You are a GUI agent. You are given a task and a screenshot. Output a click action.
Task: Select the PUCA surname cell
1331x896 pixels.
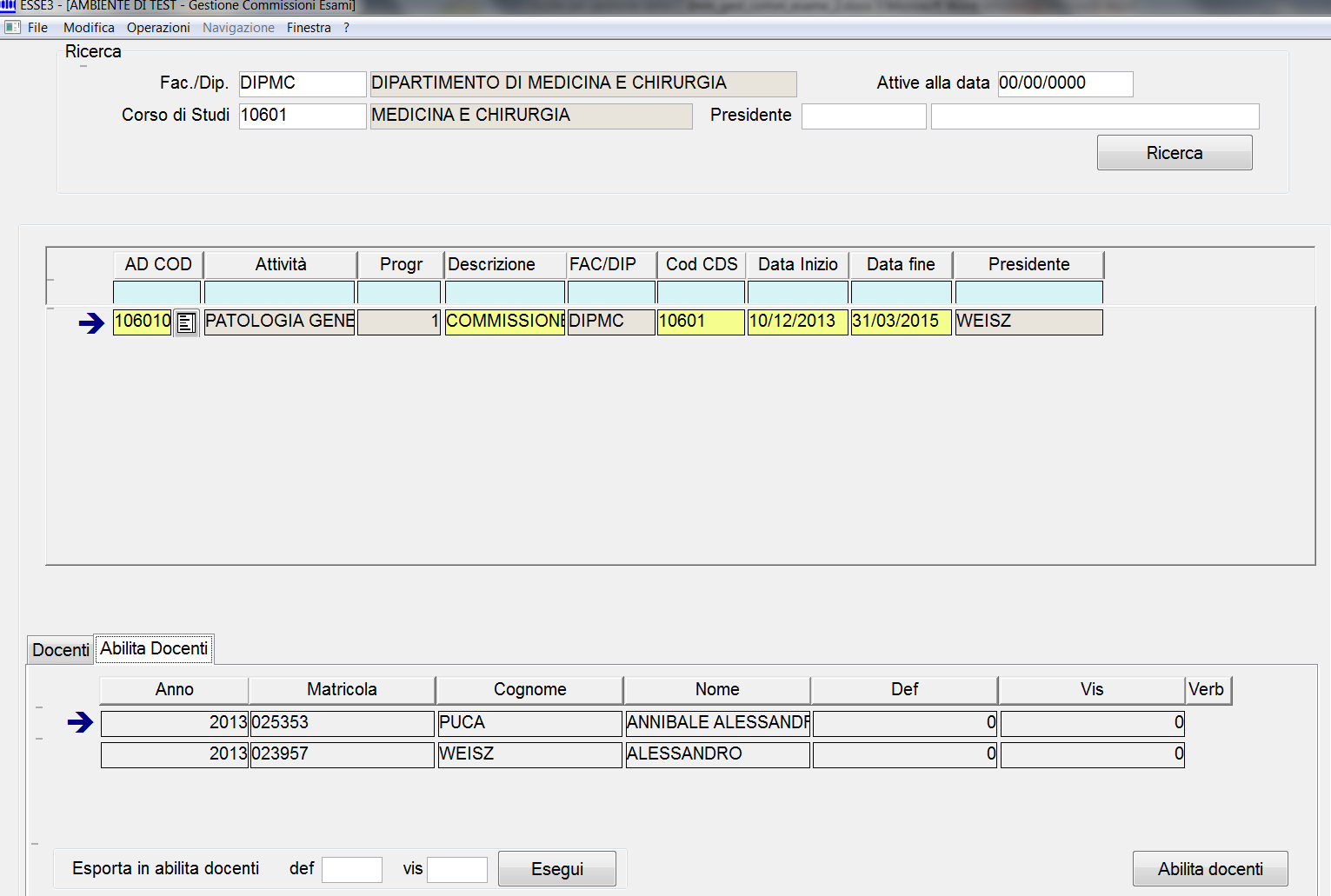[x=530, y=723]
